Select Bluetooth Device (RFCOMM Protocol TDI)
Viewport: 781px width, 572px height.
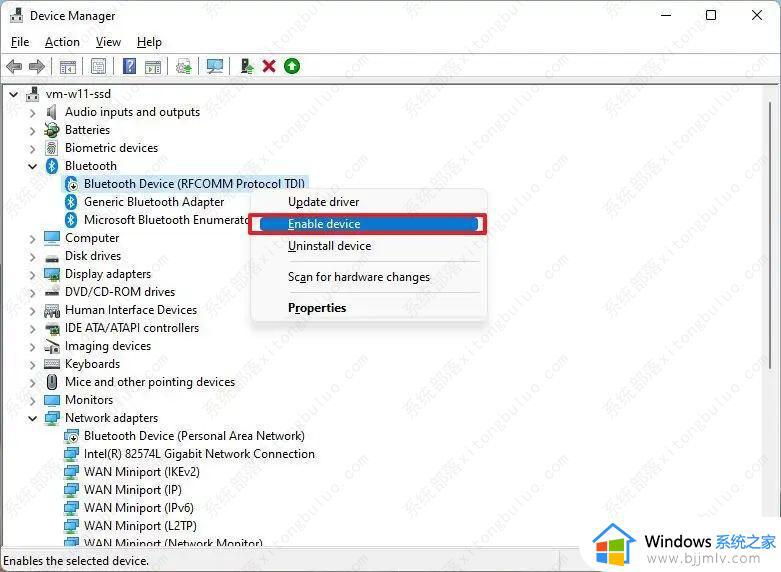tap(194, 184)
